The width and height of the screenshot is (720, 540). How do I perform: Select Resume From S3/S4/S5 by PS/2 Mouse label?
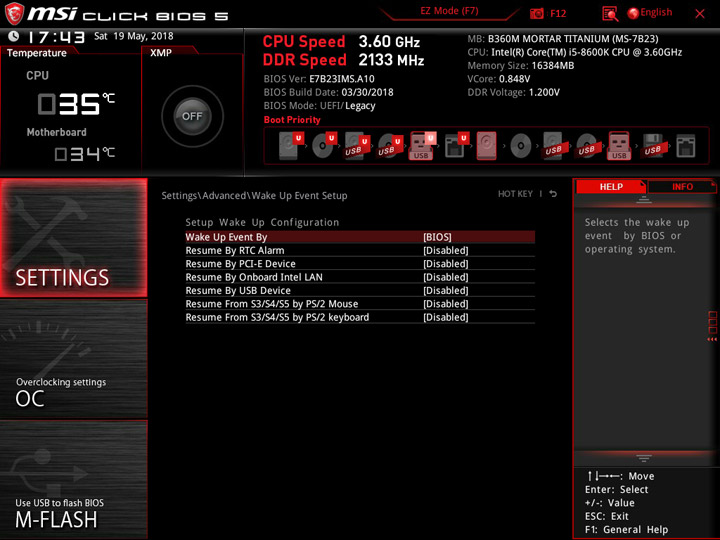pyautogui.click(x=271, y=304)
